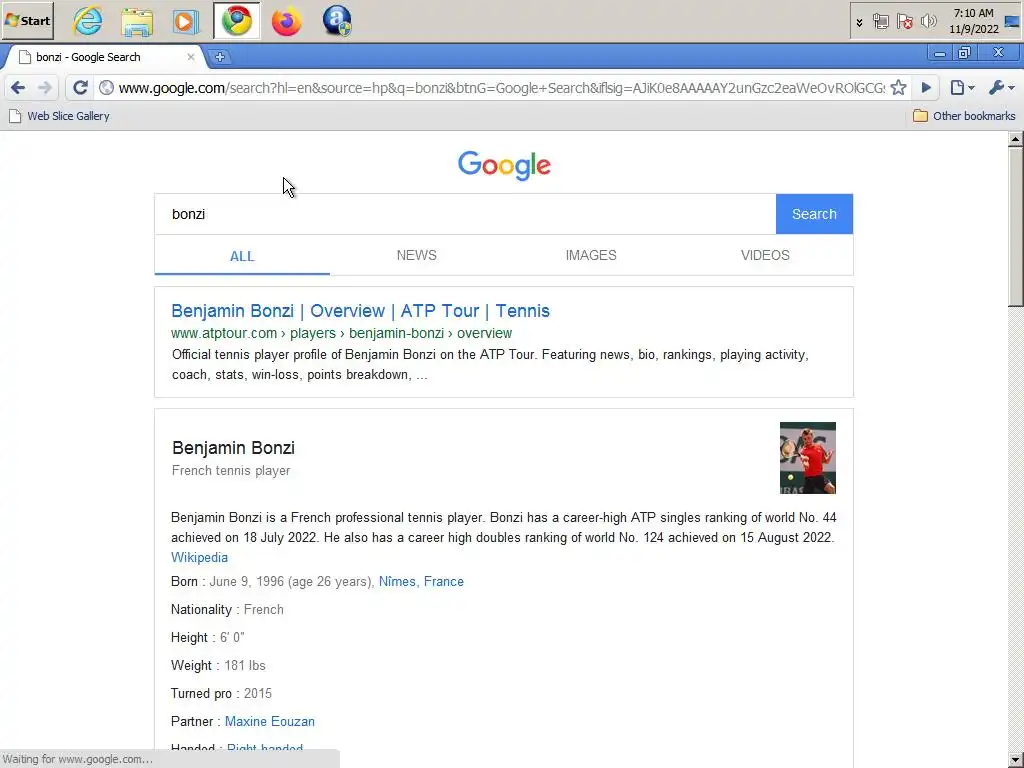Click the volume speaker tray icon
The width and height of the screenshot is (1024, 768).
(928, 22)
